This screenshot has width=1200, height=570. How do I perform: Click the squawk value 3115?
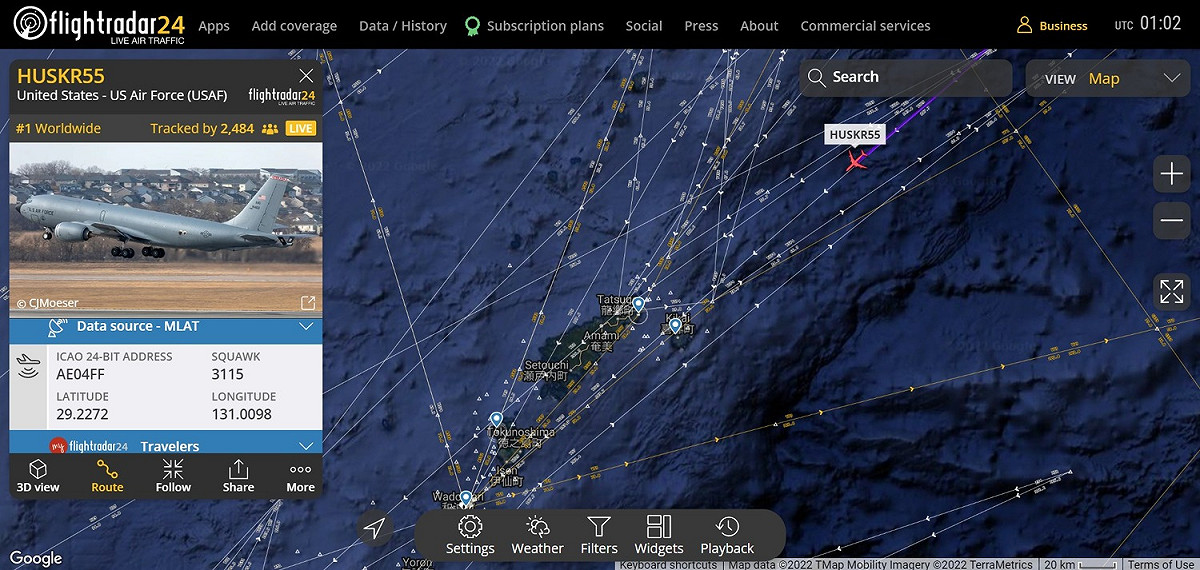[x=227, y=374]
